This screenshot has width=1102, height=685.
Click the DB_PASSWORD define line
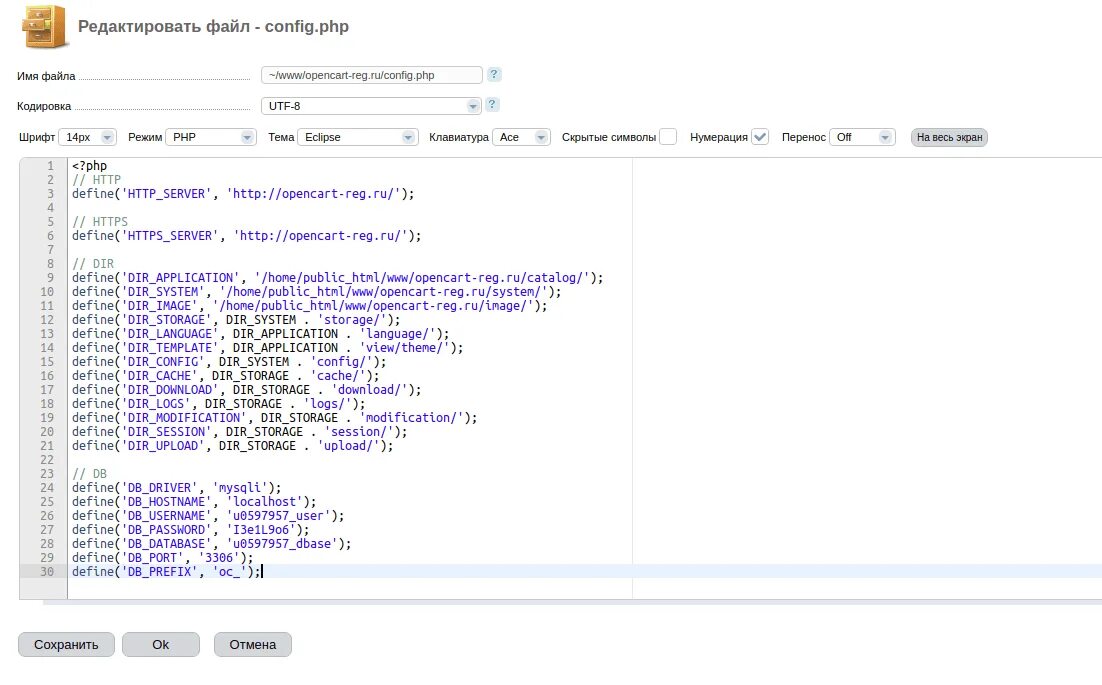[x=190, y=530]
